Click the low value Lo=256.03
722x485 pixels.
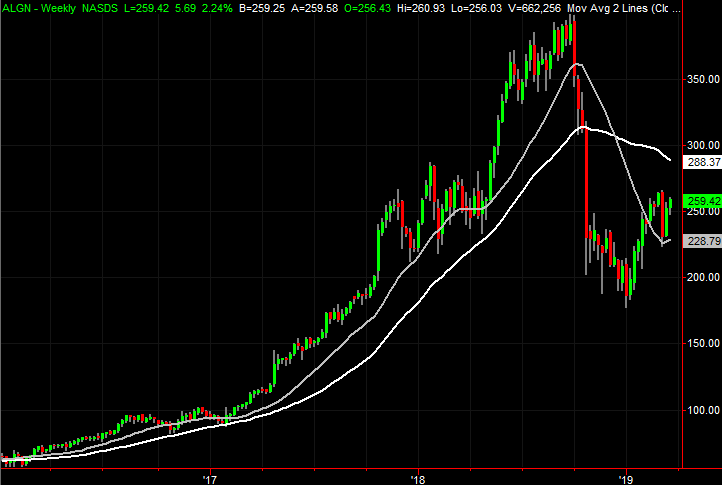click(x=476, y=8)
